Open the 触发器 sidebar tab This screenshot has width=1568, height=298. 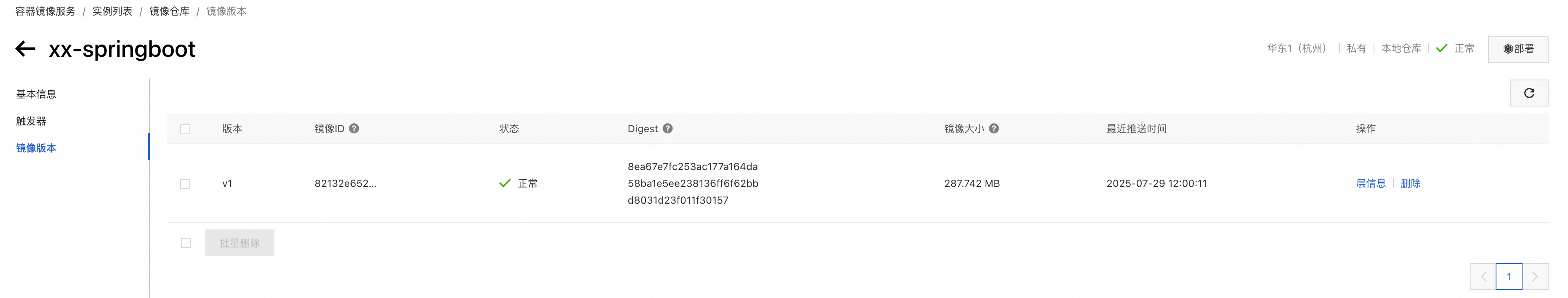(x=31, y=121)
